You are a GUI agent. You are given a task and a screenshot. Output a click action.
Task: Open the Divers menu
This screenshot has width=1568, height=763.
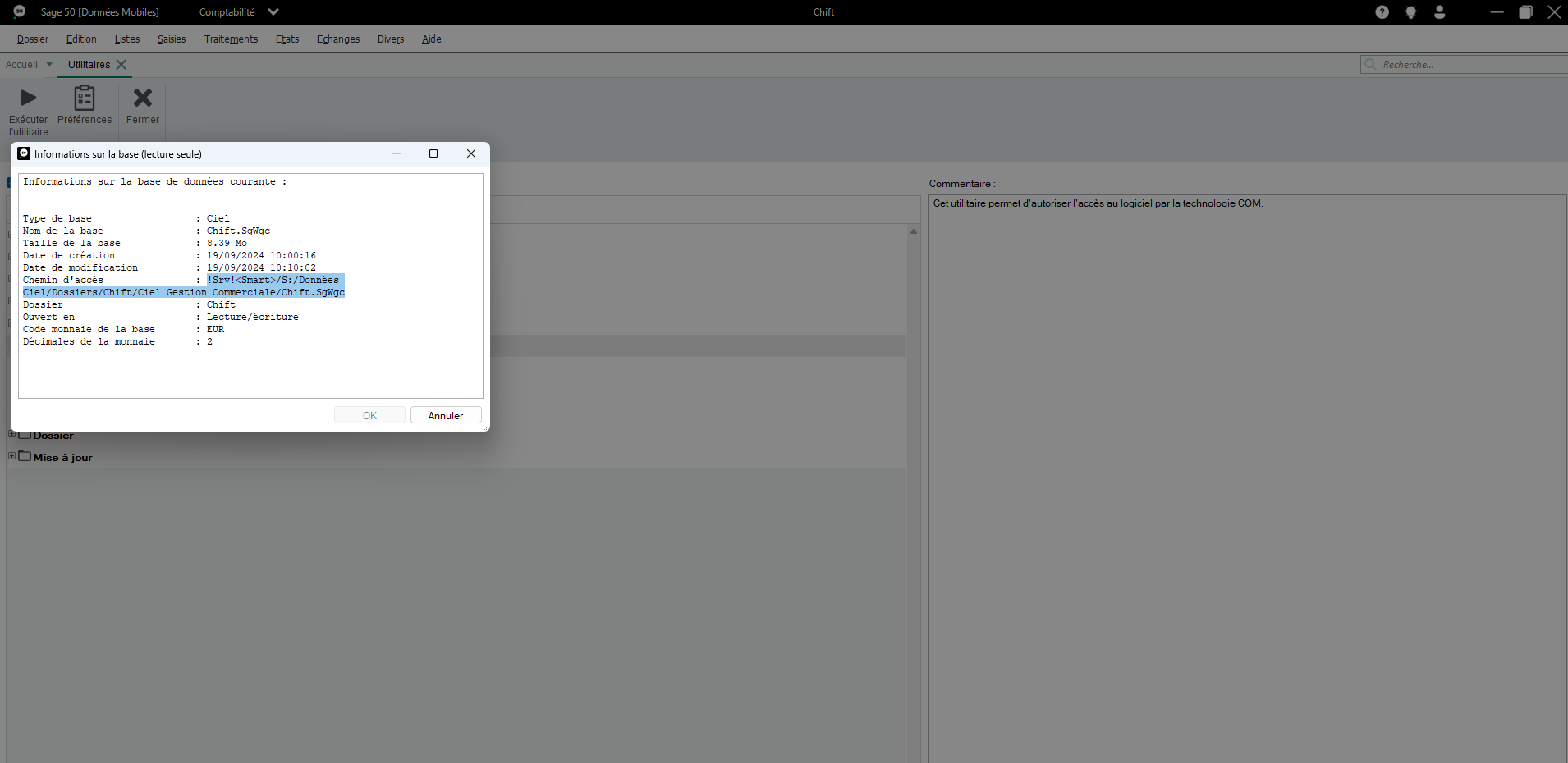tap(391, 39)
